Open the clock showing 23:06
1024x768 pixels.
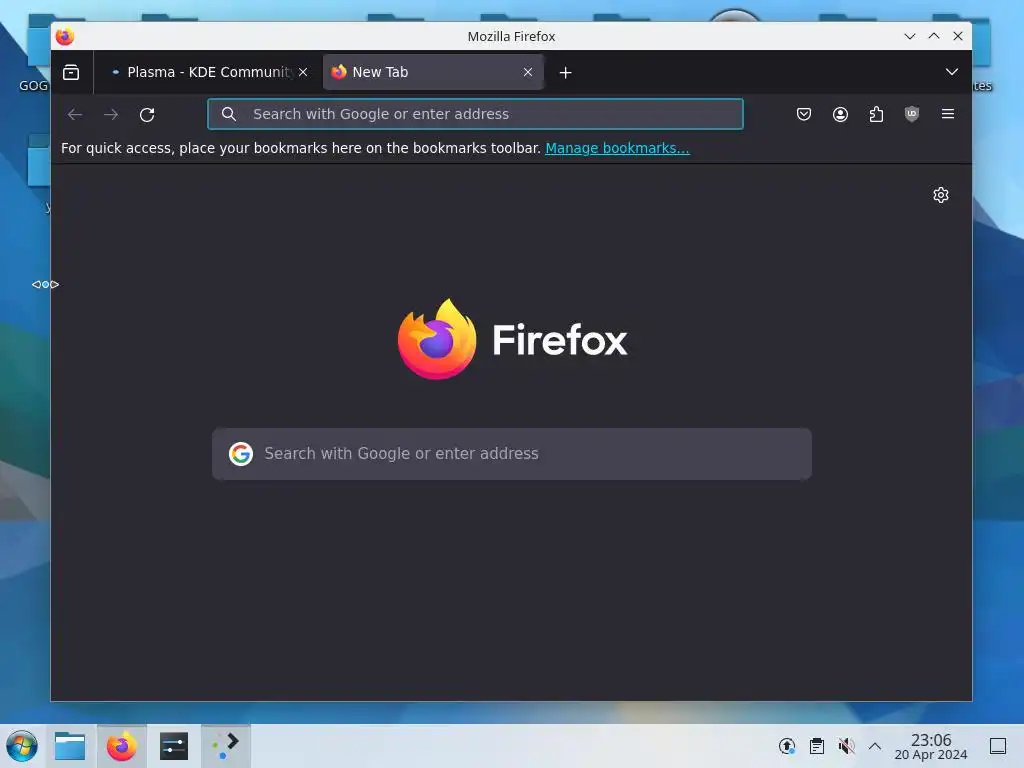pos(931,746)
